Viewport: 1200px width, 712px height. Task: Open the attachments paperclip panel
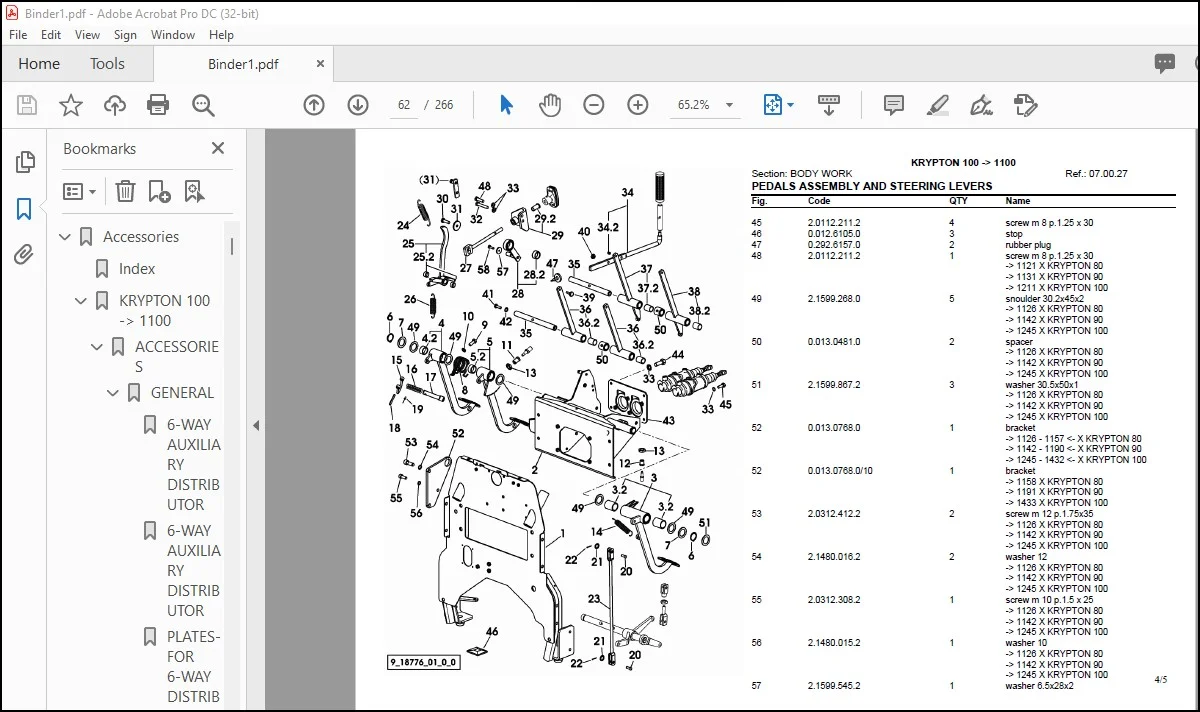25,255
